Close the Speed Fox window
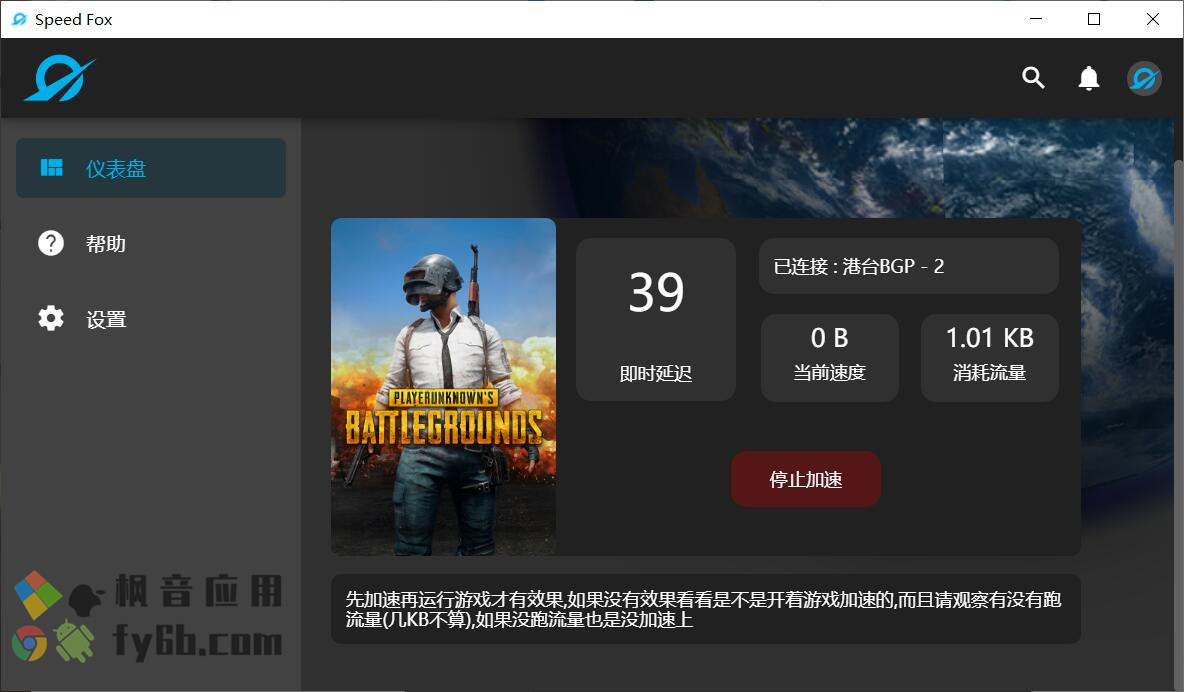The width and height of the screenshot is (1184, 692). pos(1152,19)
